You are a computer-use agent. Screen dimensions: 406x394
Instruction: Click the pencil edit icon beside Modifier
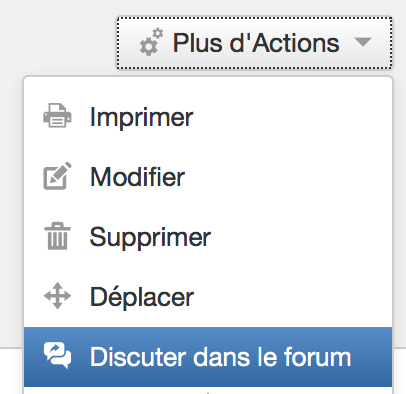point(57,176)
